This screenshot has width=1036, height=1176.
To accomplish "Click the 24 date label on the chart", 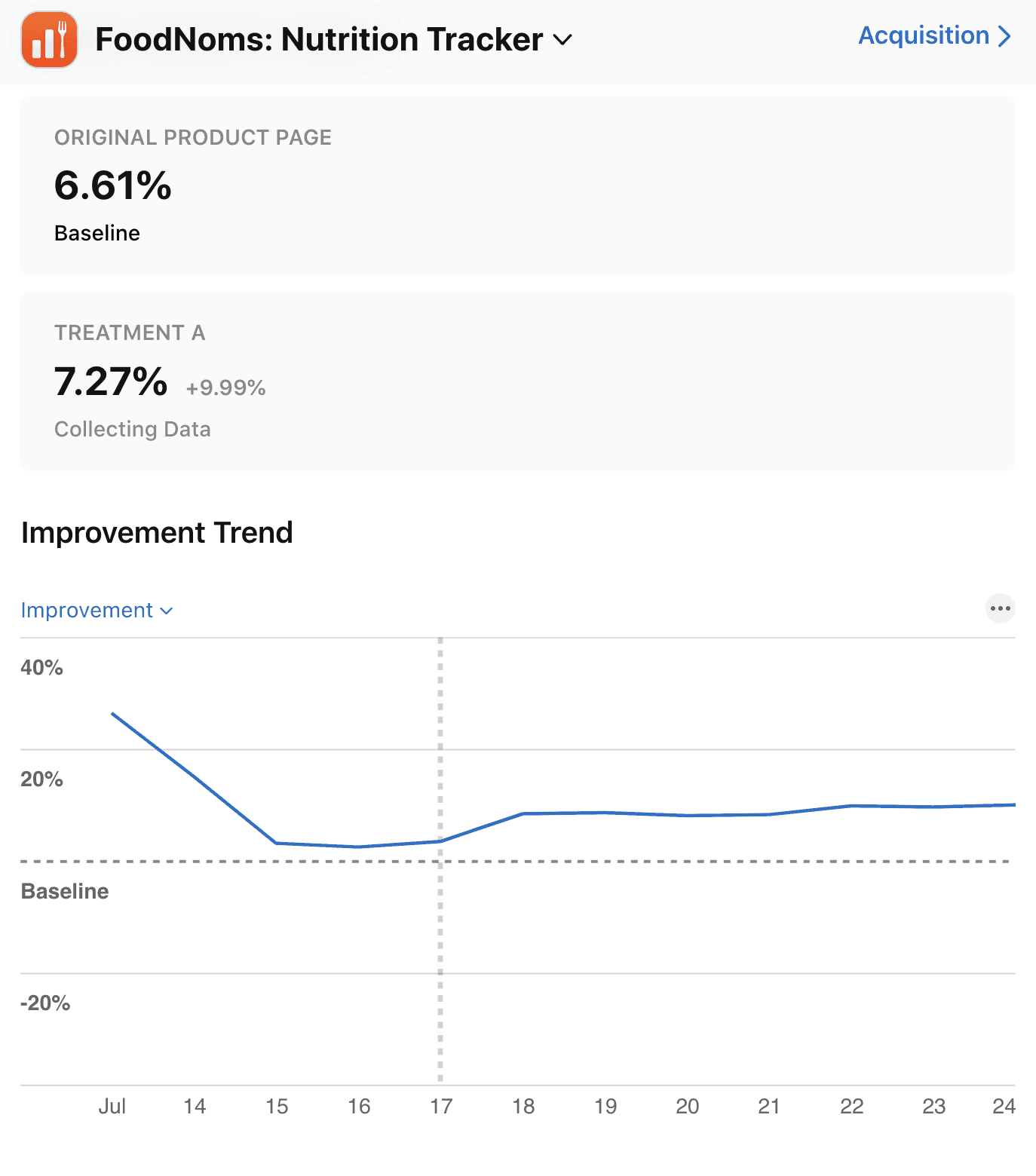I will coord(1004,1107).
